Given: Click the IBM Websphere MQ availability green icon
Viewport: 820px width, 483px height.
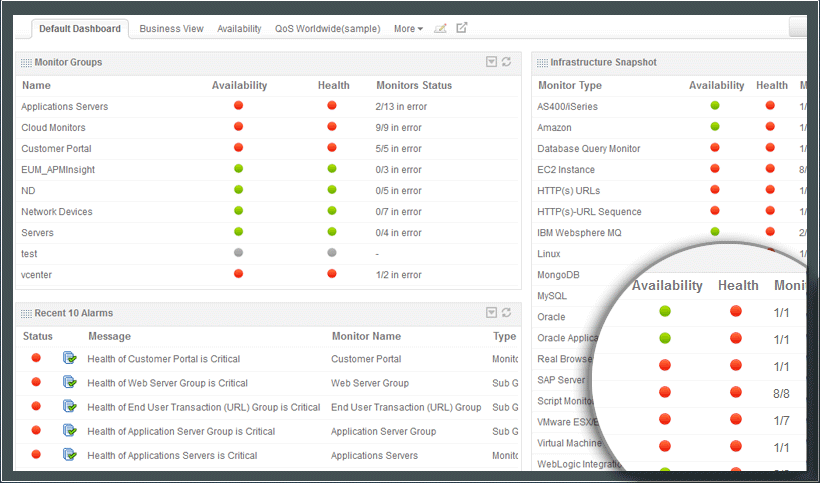Looking at the screenshot, I should [x=715, y=232].
